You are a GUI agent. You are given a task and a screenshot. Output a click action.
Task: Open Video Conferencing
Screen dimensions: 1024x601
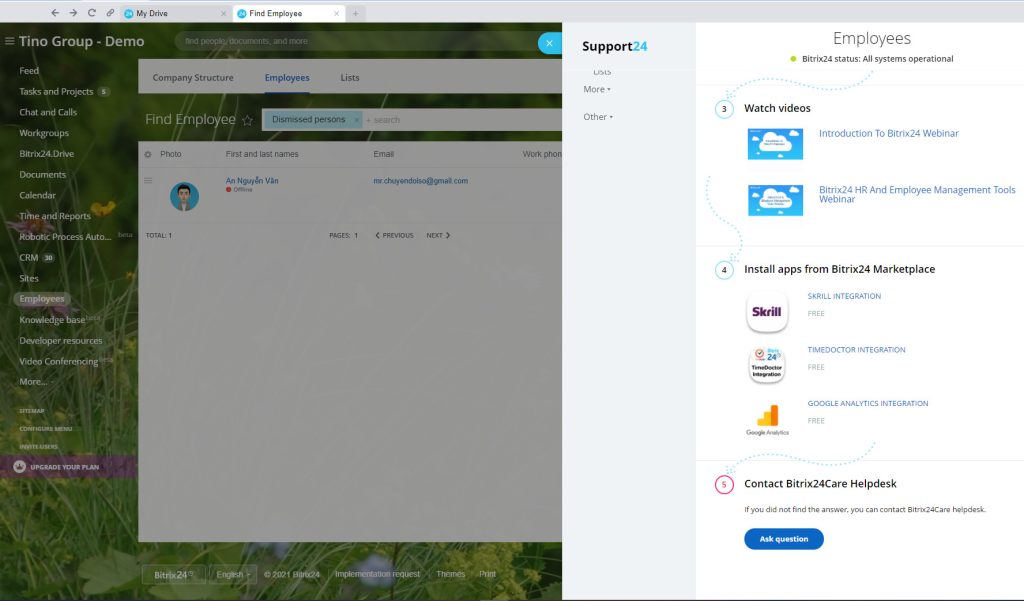tap(59, 361)
